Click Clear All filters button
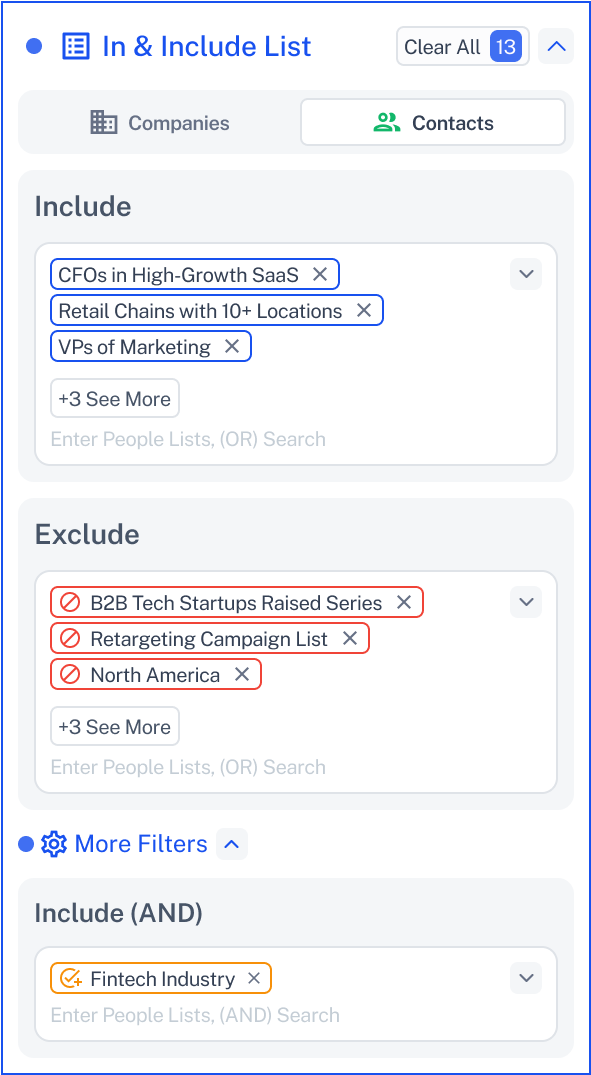Image resolution: width=591 pixels, height=1075 pixels. (463, 47)
